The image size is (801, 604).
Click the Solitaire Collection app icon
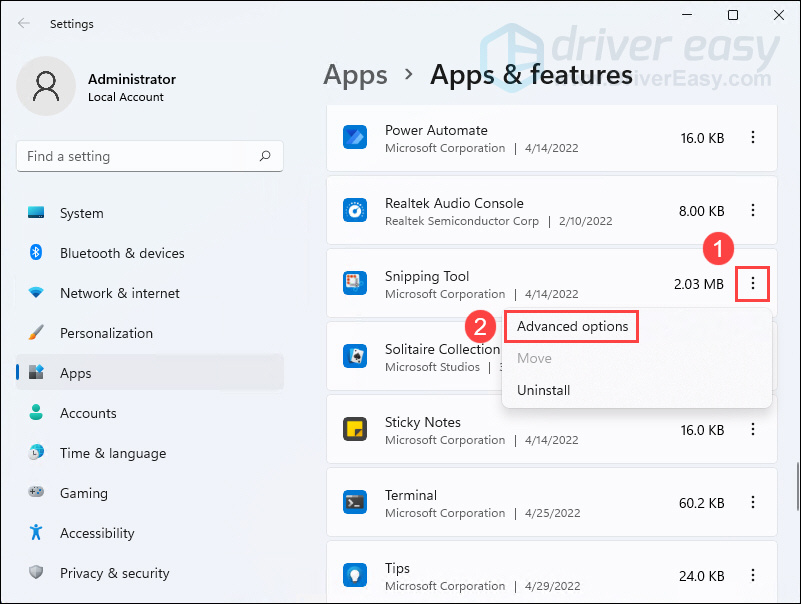pos(355,357)
